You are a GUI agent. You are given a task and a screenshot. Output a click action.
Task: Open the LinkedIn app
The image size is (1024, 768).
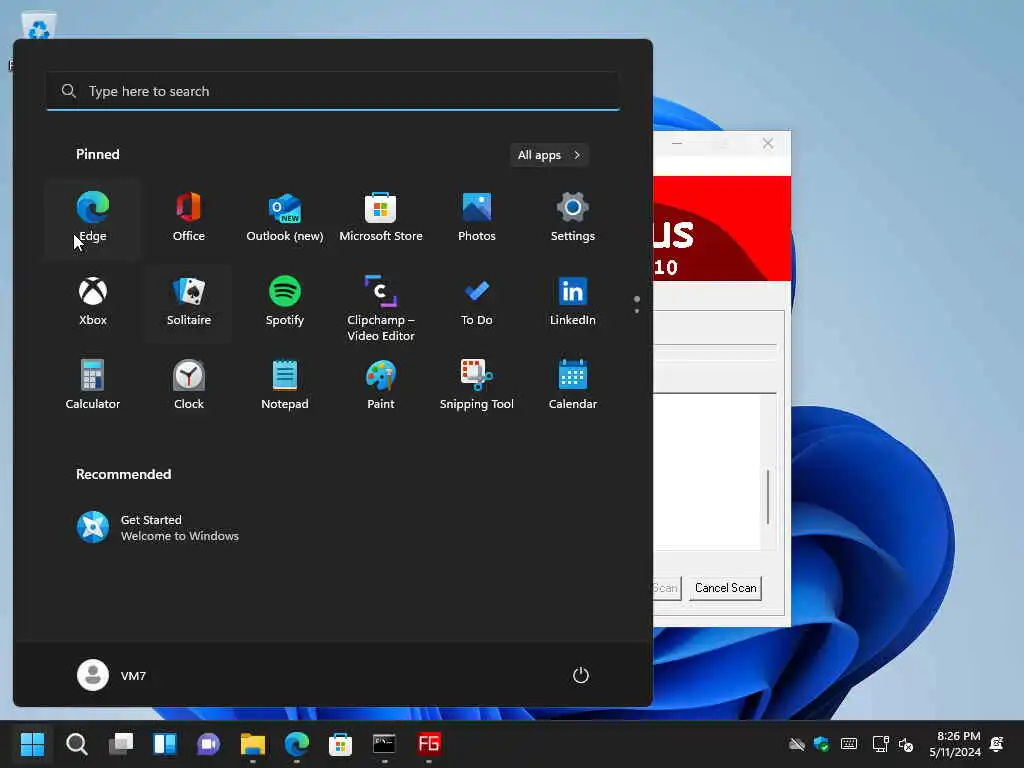pyautogui.click(x=573, y=302)
